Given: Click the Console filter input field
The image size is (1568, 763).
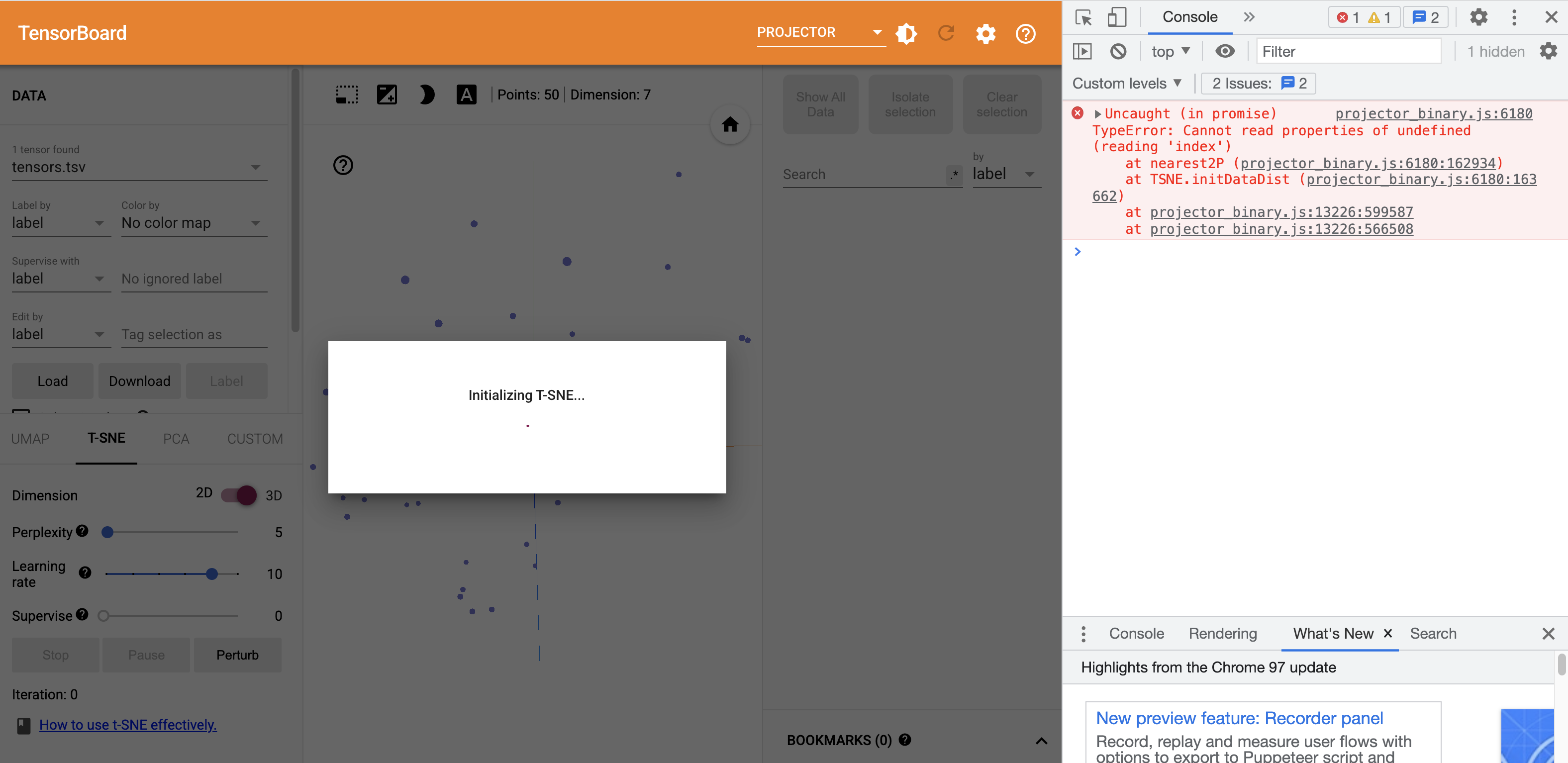Looking at the screenshot, I should point(1348,51).
